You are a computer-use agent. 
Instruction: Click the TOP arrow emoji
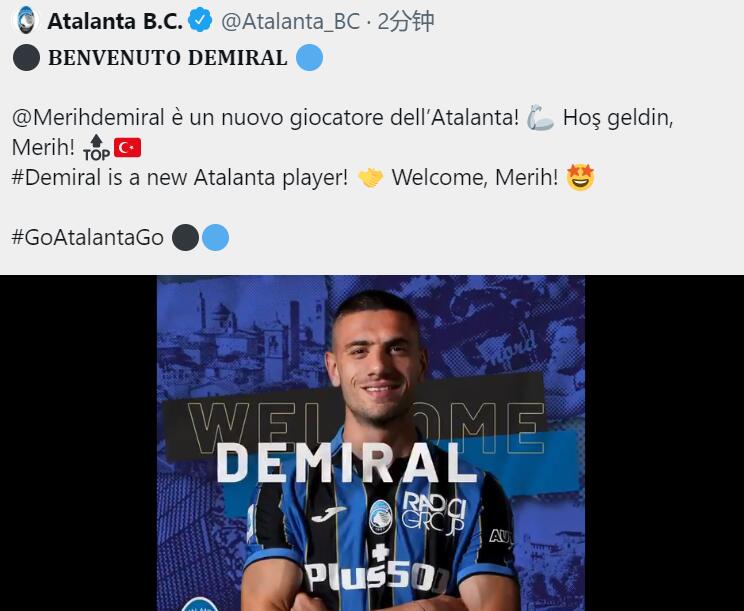point(96,148)
